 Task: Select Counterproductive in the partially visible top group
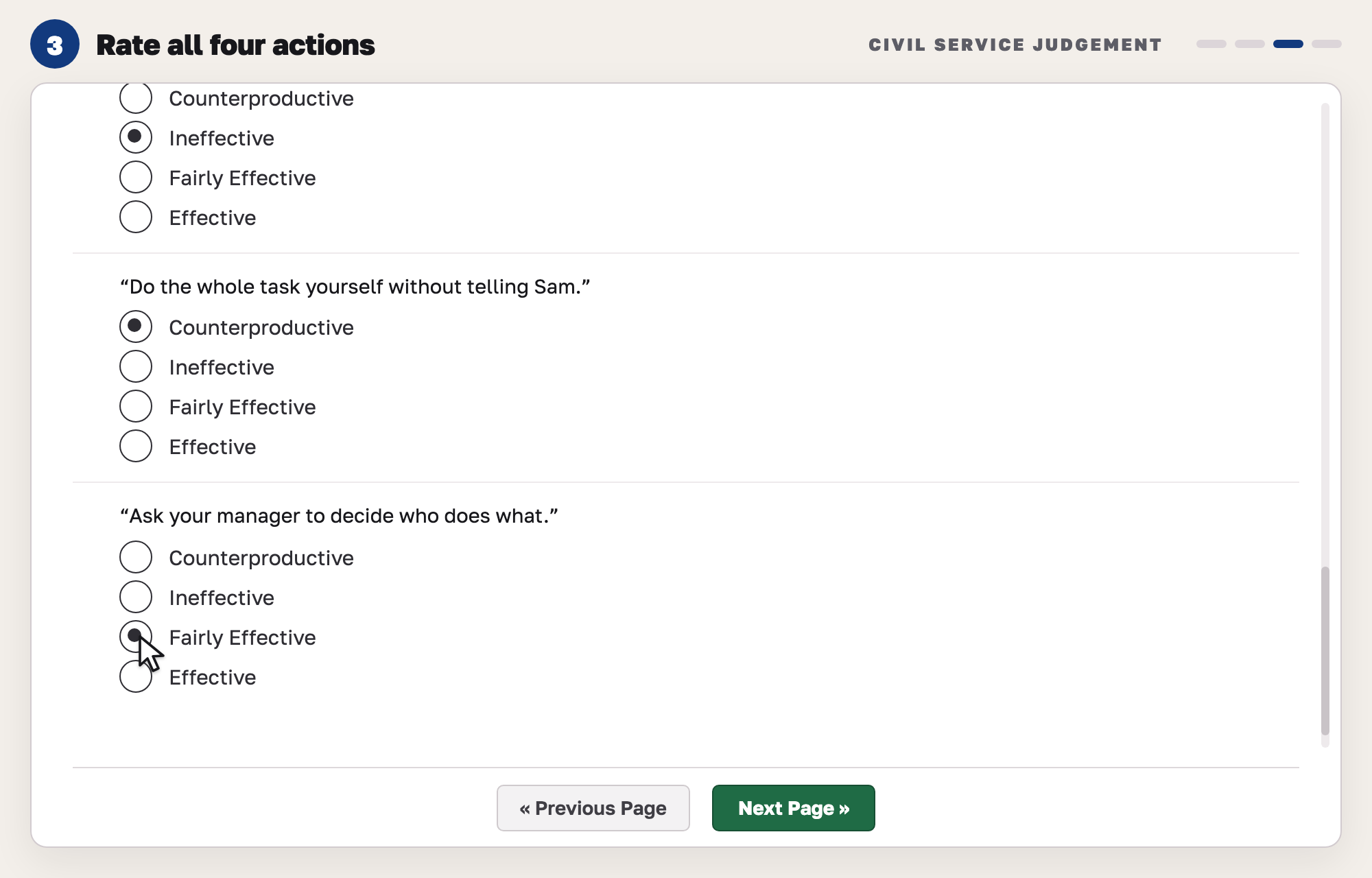tap(136, 98)
